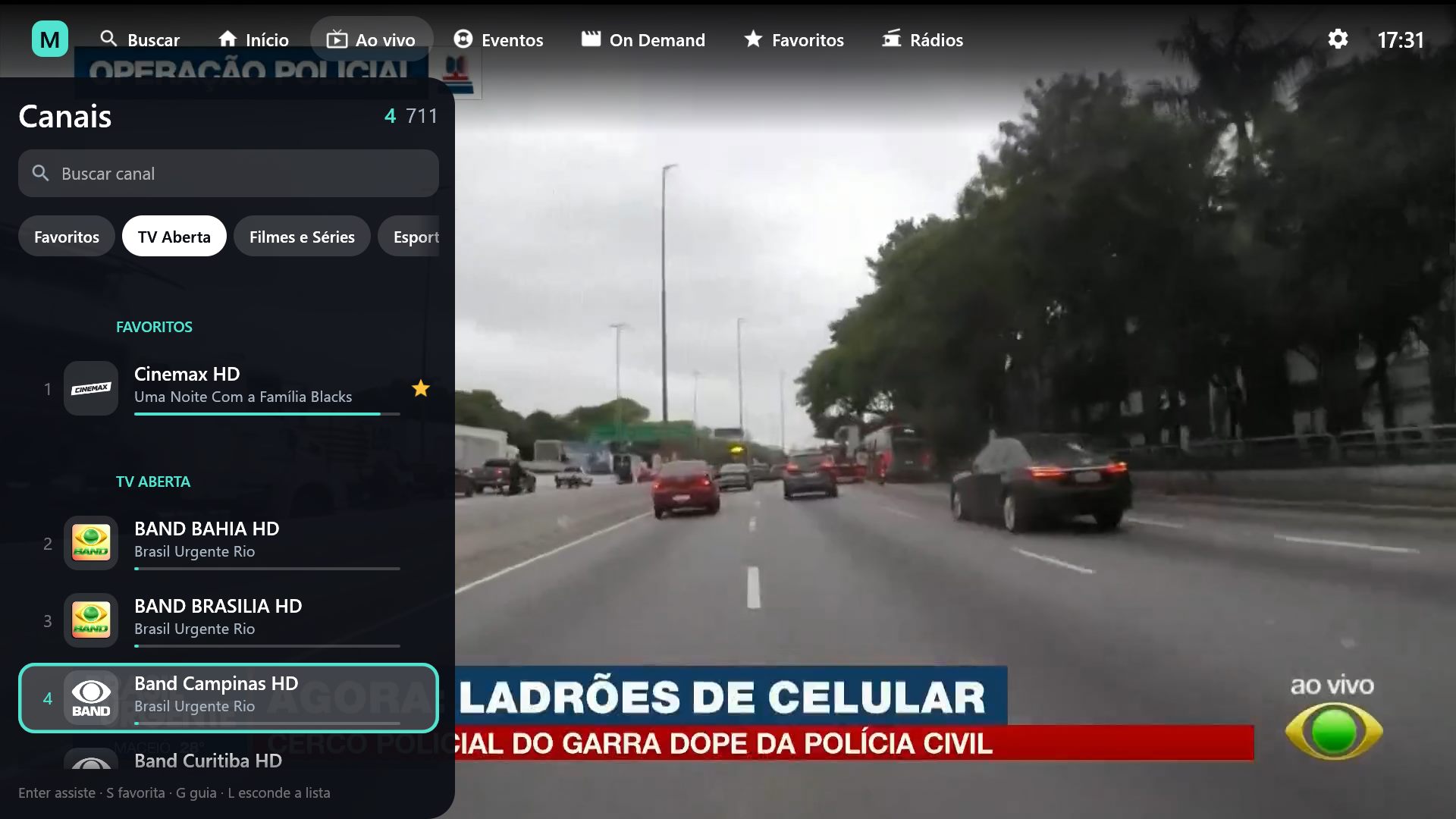This screenshot has height=819, width=1456.
Task: Open the Rádios section
Action: (x=922, y=39)
